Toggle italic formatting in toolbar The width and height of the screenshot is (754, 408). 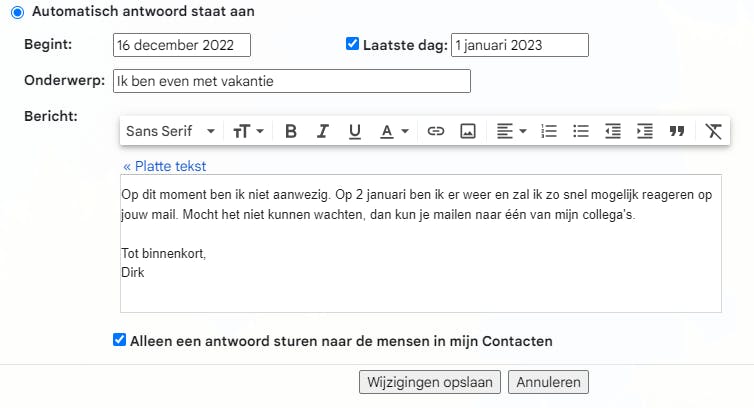323,131
